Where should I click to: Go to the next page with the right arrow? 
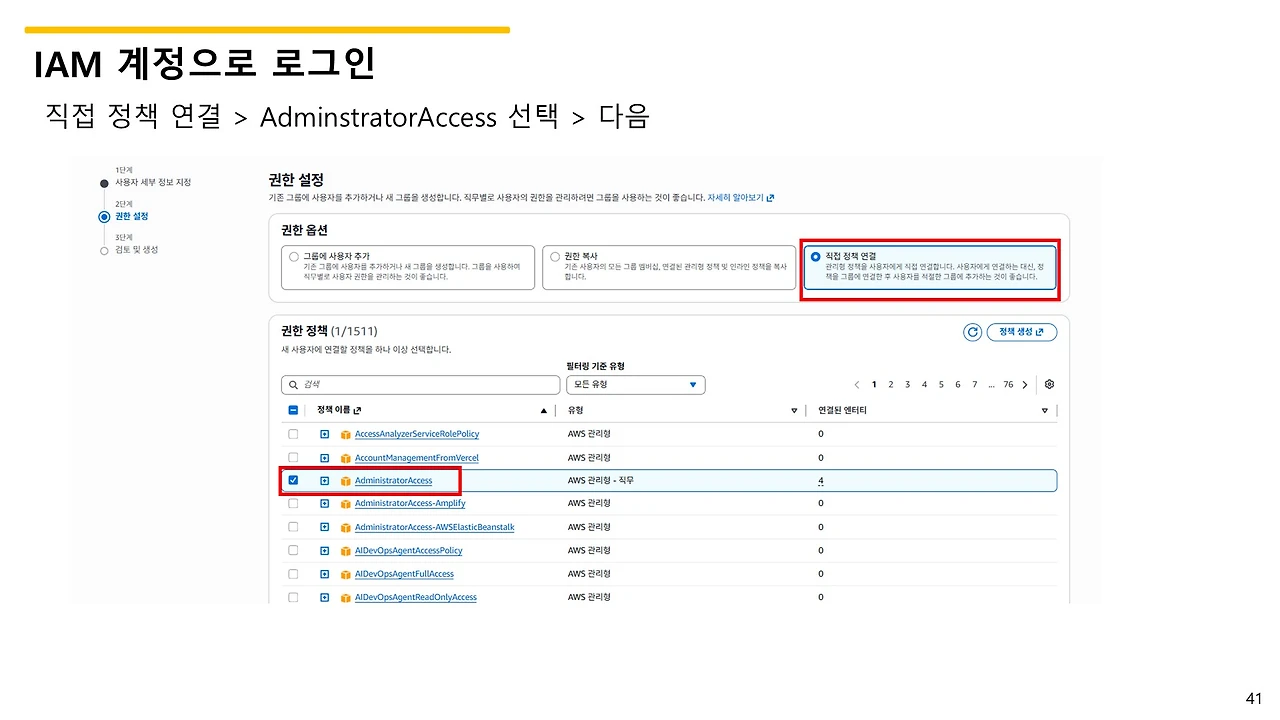[x=1025, y=385]
